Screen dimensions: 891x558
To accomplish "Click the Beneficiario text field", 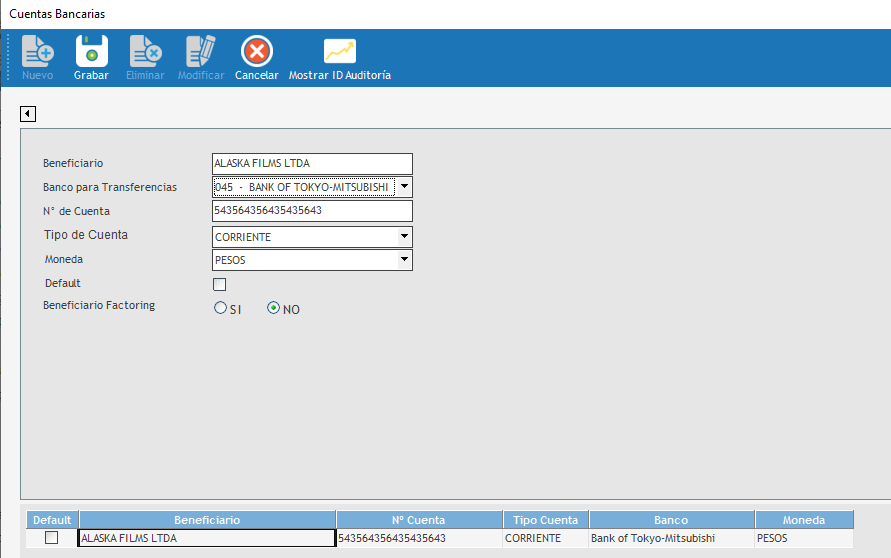I will click(x=311, y=164).
